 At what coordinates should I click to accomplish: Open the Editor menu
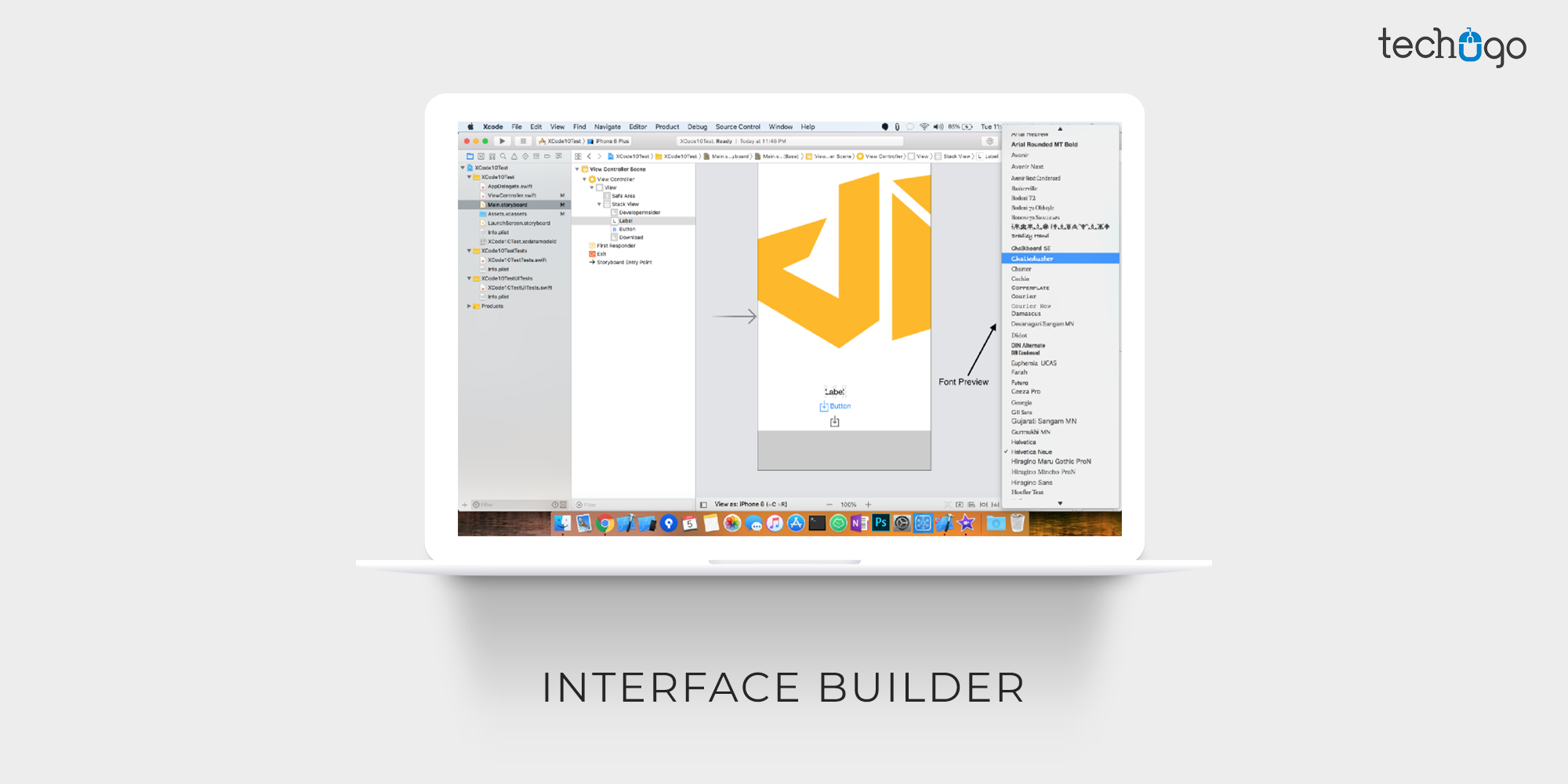637,127
